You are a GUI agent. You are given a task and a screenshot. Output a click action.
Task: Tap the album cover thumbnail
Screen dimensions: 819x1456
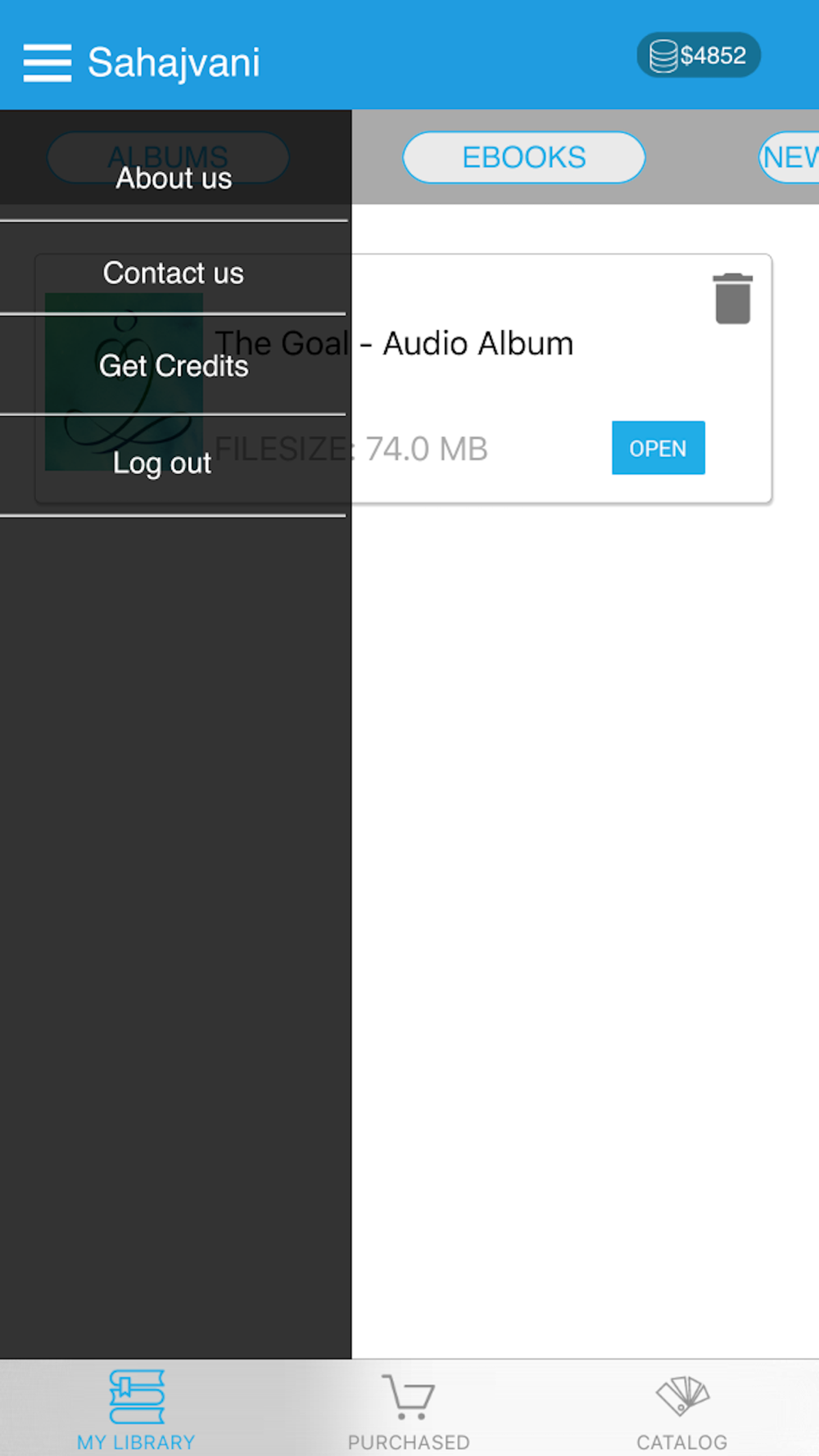click(x=124, y=382)
